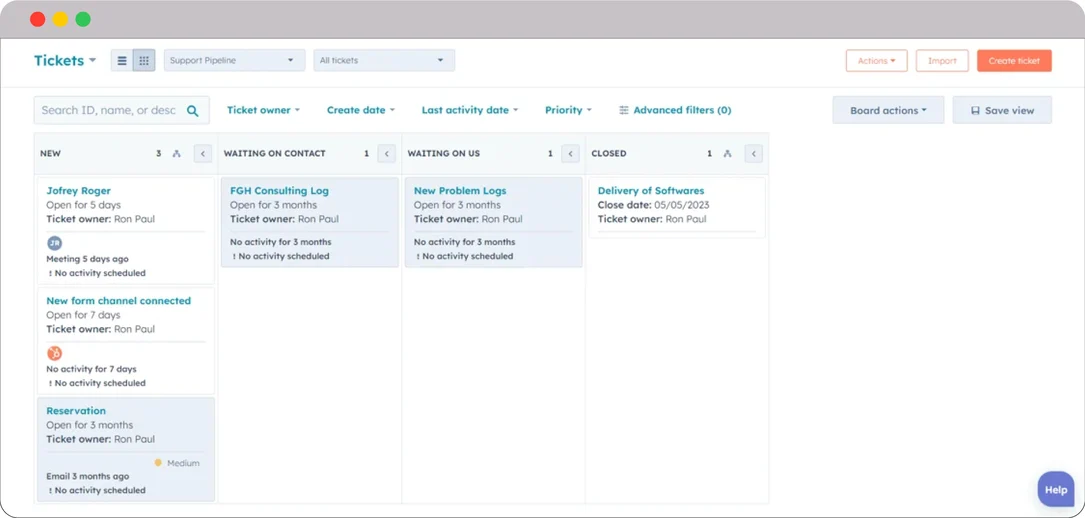Open the Last activity date filter

470,110
